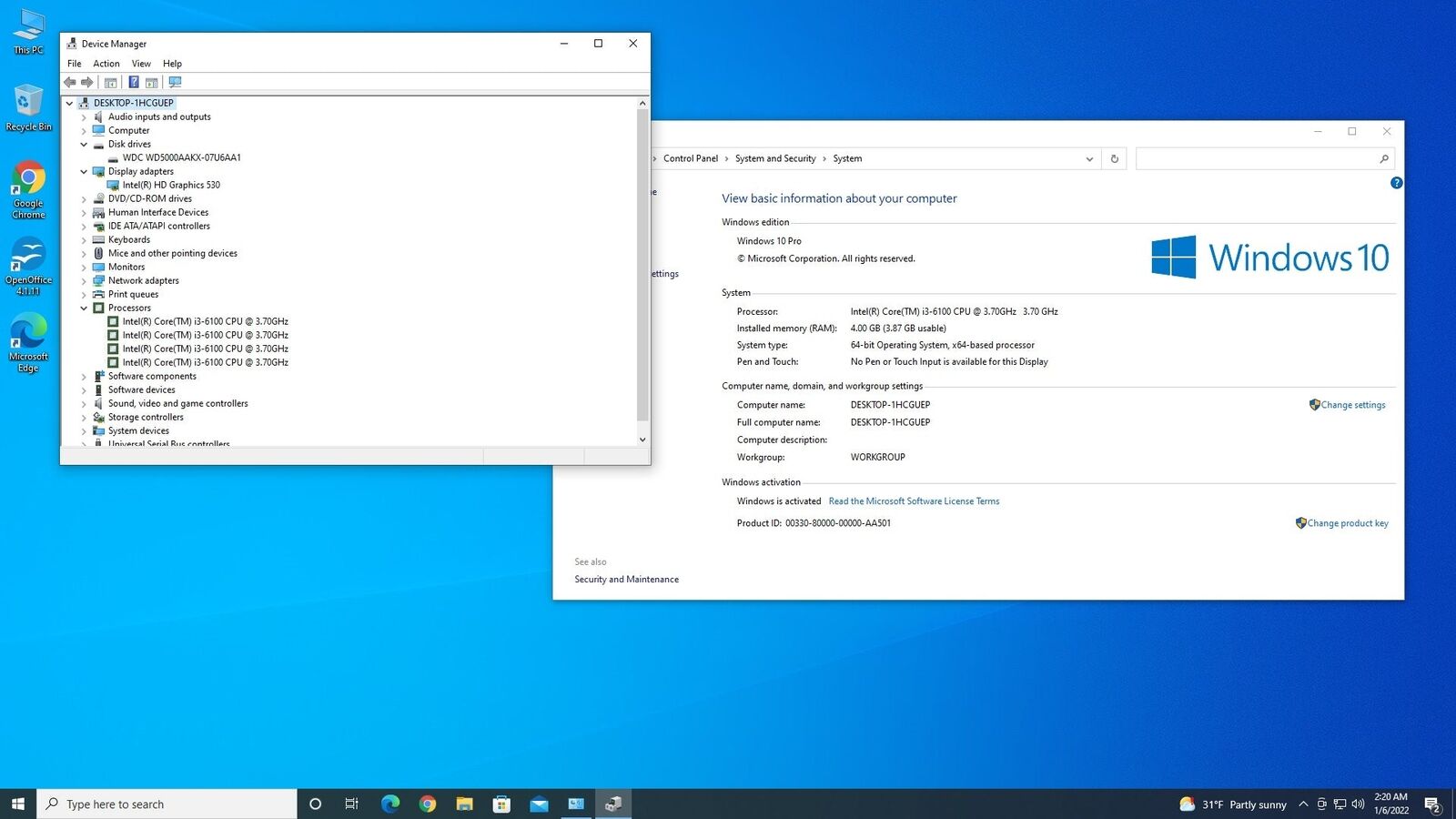Open the Action menu

pos(106,64)
